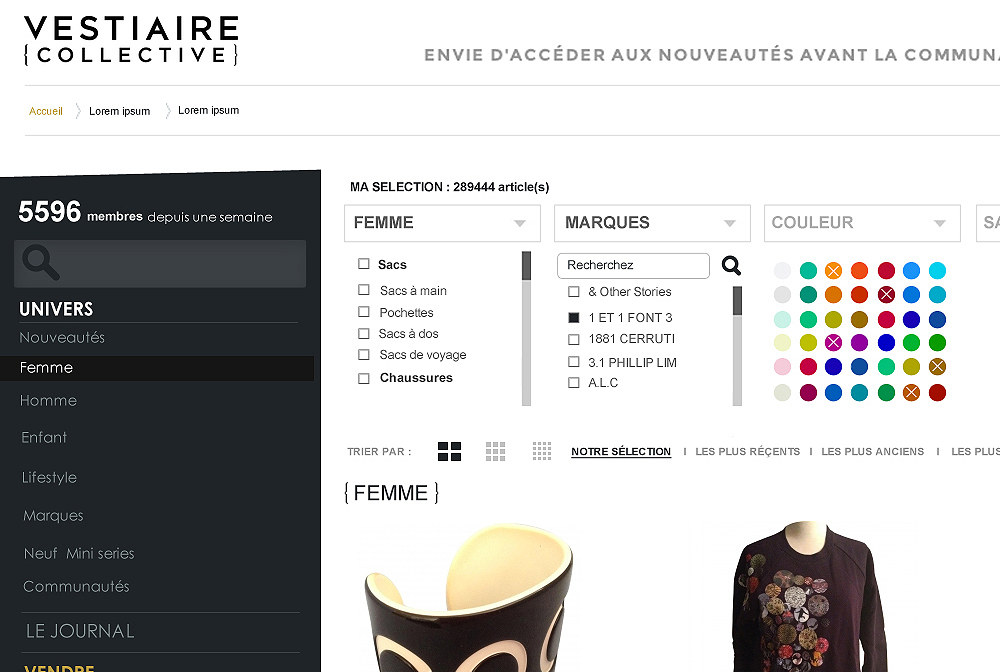Open the black cuff bracelet product image
Viewport: 1000px width, 672px height.
(469, 597)
